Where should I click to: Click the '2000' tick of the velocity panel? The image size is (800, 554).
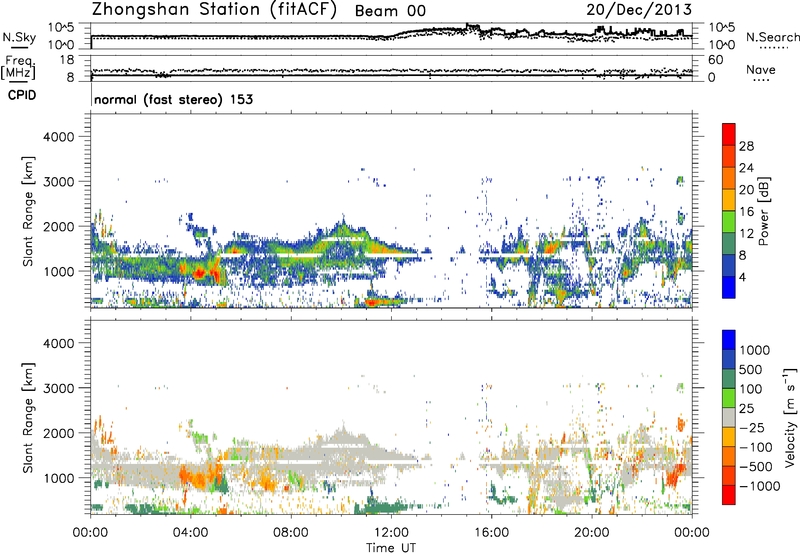59,433
